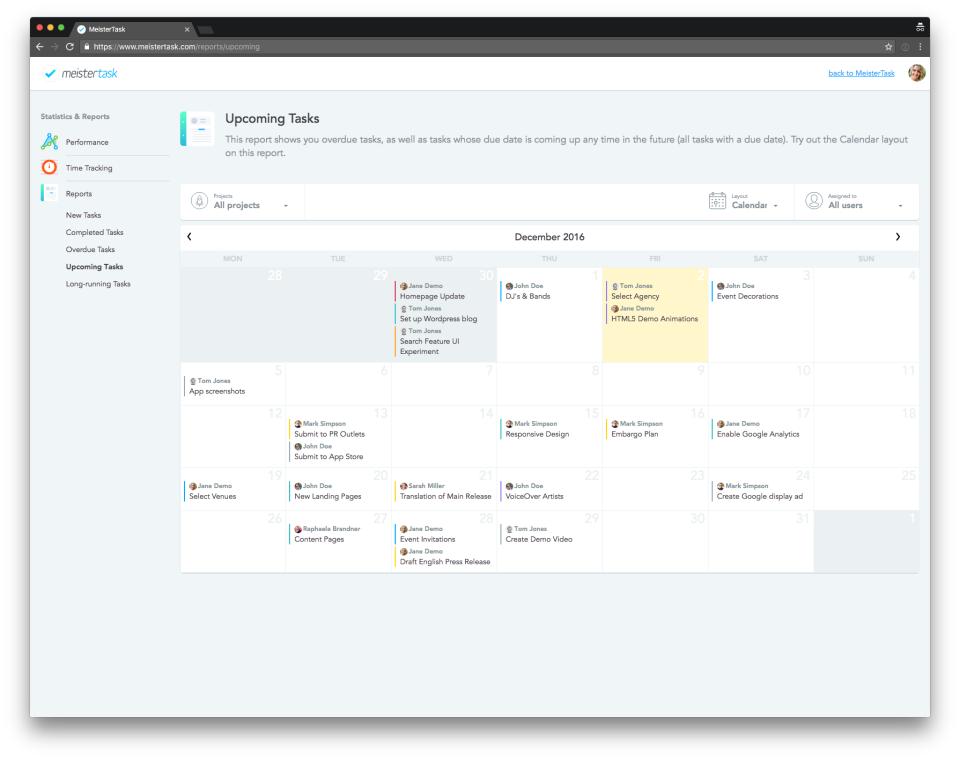Select the New Tasks report
Image resolution: width=960 pixels, height=760 pixels.
point(83,215)
